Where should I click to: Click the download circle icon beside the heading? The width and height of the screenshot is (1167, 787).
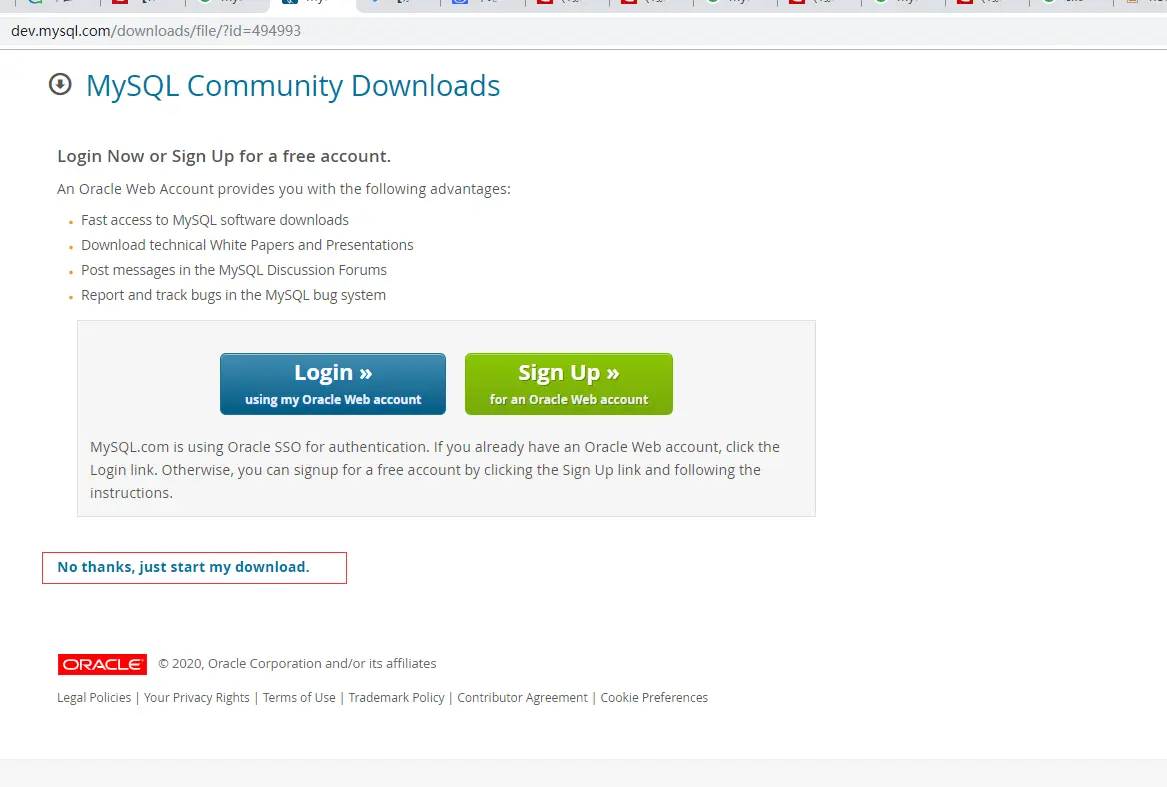(x=60, y=84)
